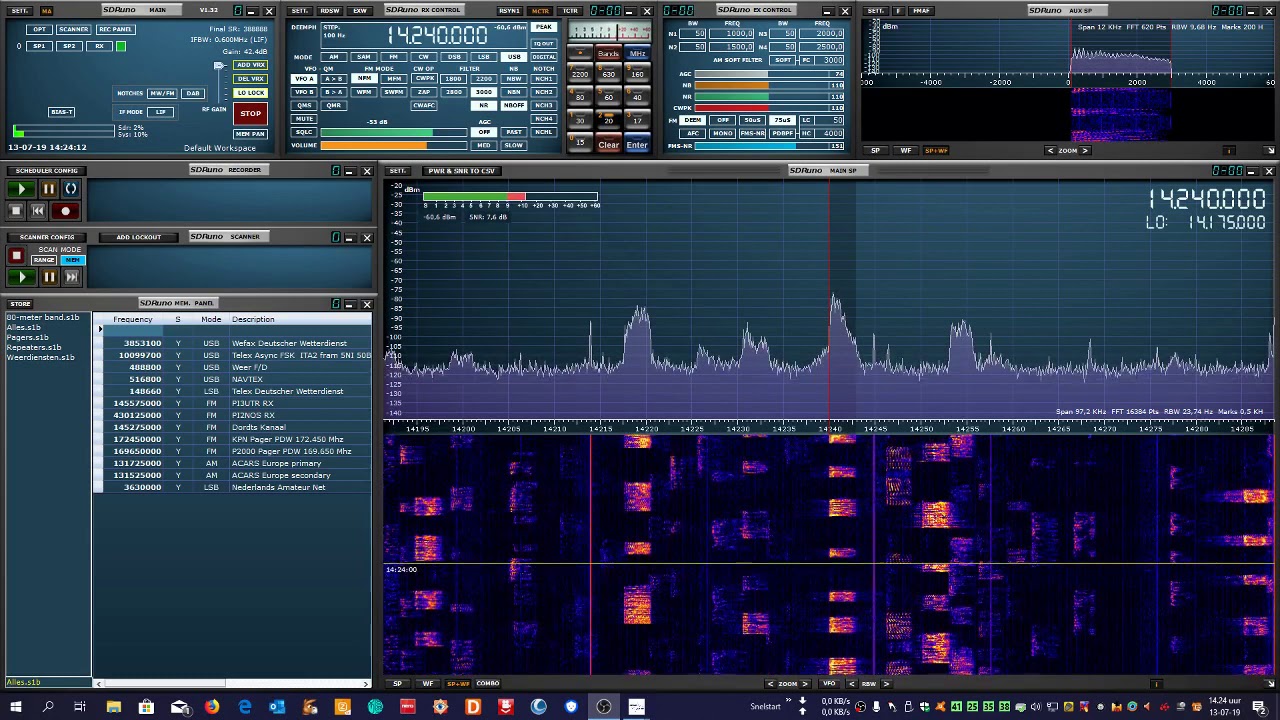Zoom in Main SP spectrum
1280x720 pixels.
pyautogui.click(x=805, y=684)
